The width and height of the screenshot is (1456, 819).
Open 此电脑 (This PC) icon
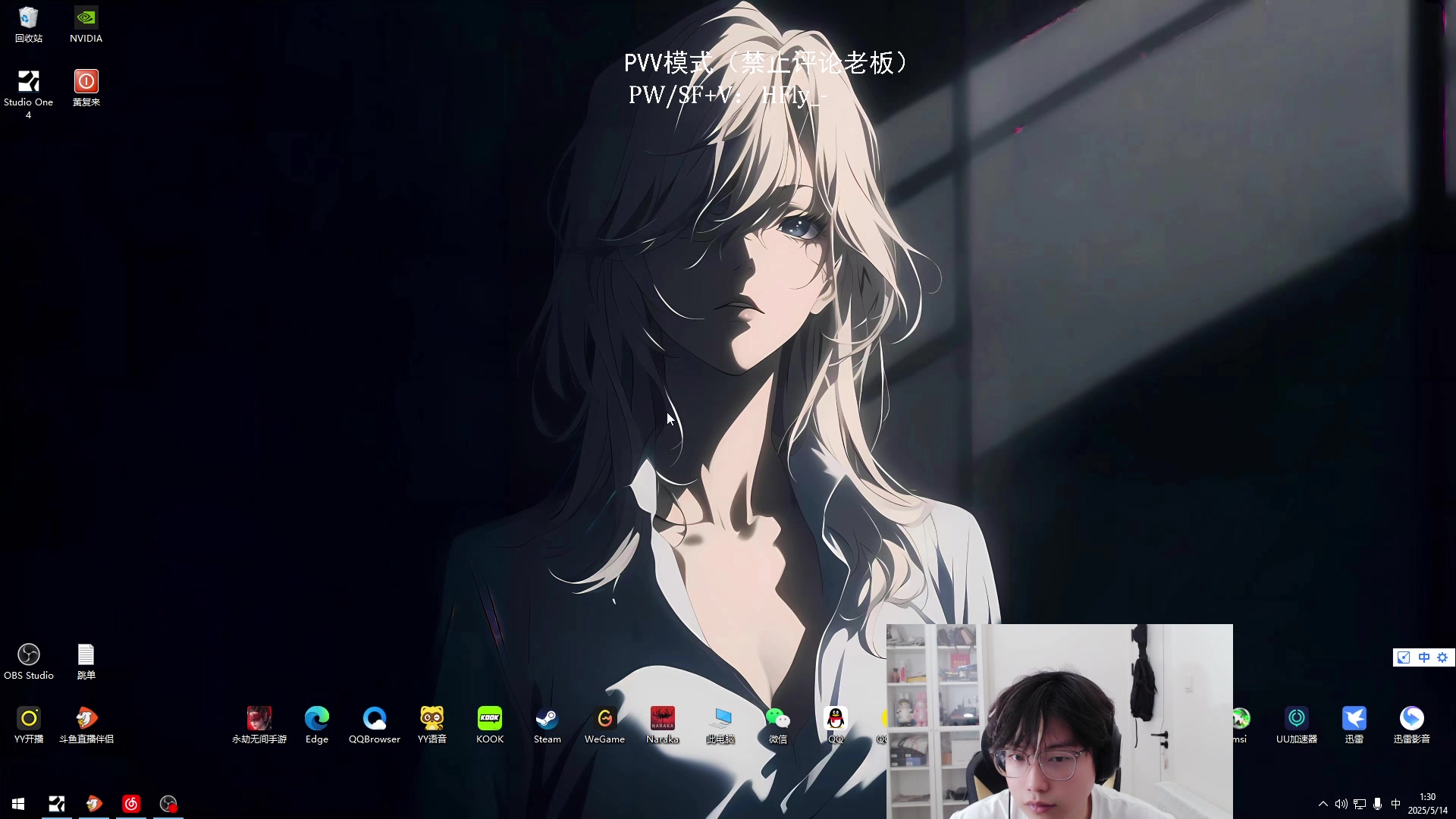click(x=720, y=725)
